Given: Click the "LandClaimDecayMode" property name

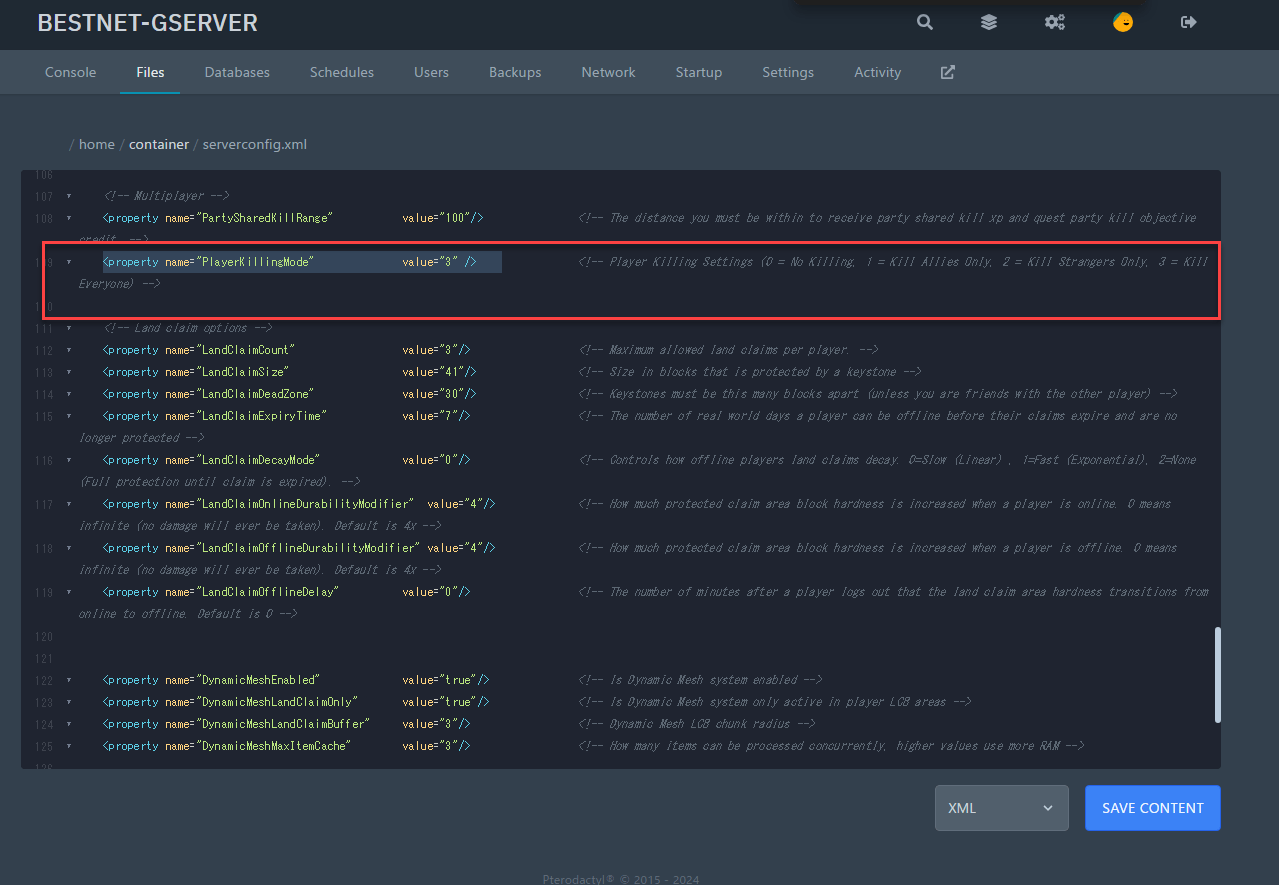Looking at the screenshot, I should point(258,460).
